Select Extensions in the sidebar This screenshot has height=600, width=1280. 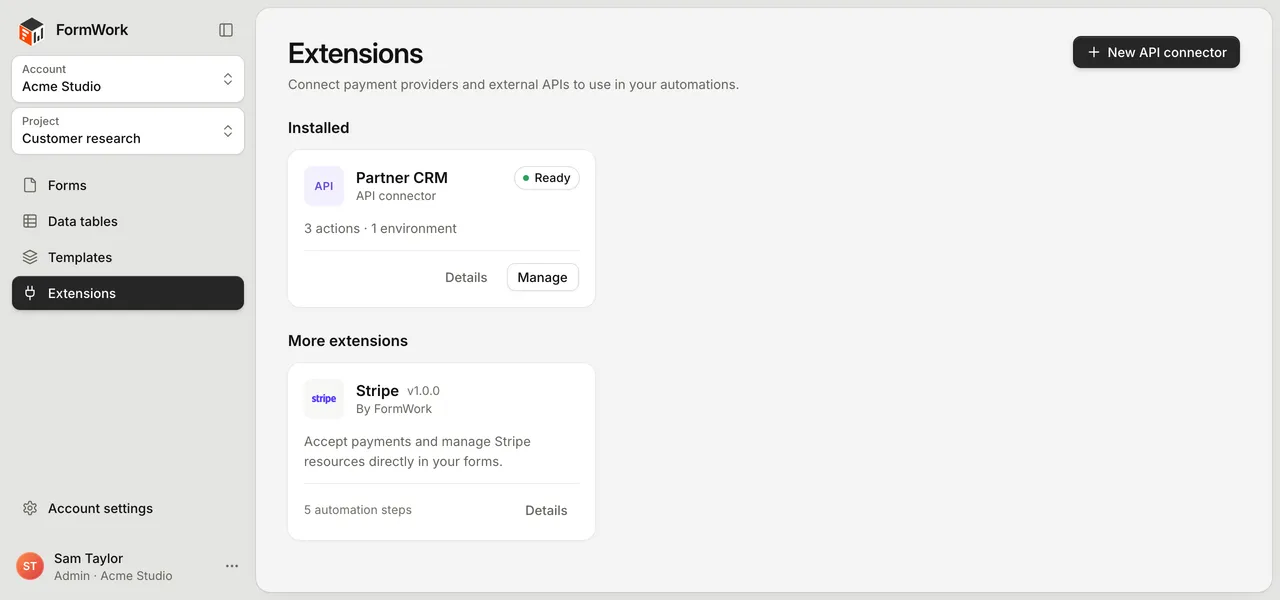[128, 293]
